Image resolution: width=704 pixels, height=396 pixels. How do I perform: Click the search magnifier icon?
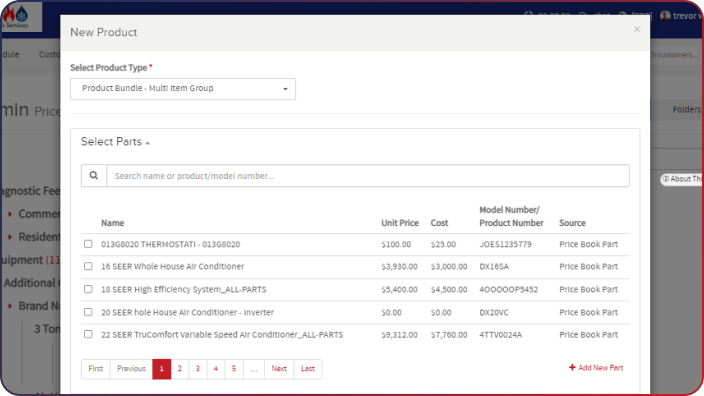93,176
